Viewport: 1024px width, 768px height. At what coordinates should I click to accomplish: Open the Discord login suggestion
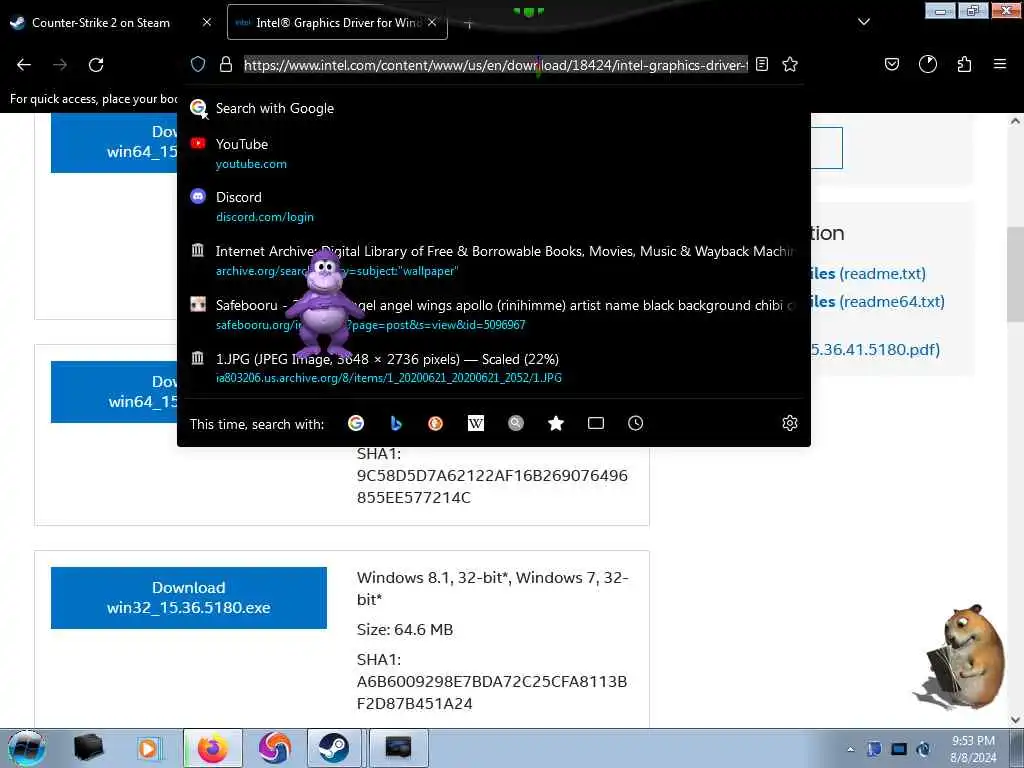click(493, 206)
